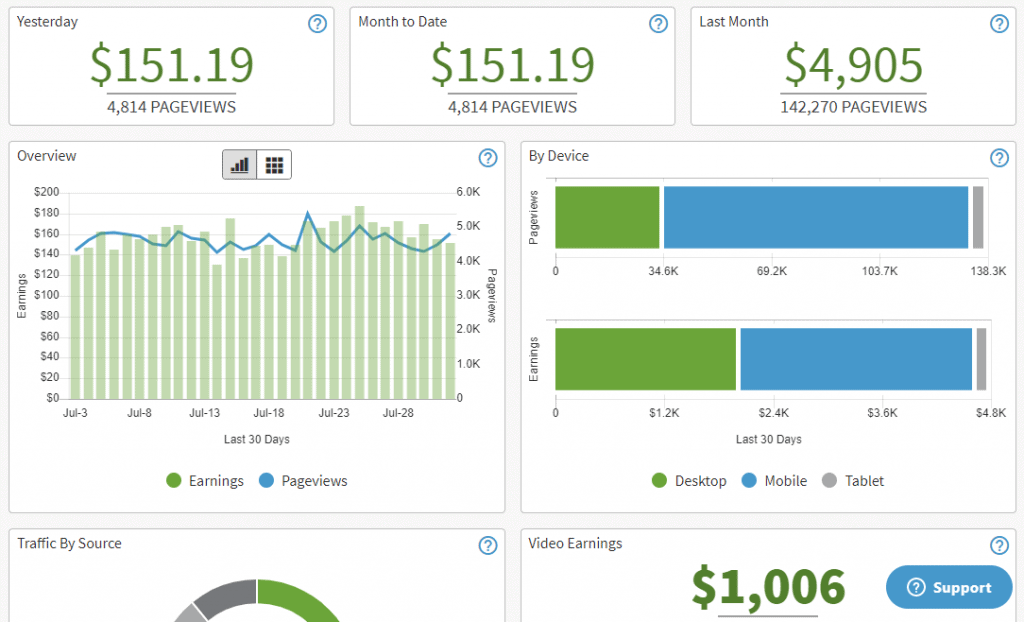Click the 6.0K pageviews axis label
Viewport: 1024px width, 622px height.
point(468,192)
